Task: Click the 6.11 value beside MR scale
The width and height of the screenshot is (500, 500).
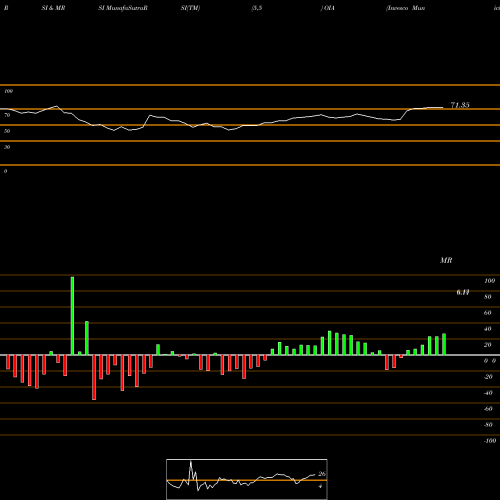Action: coord(463,292)
